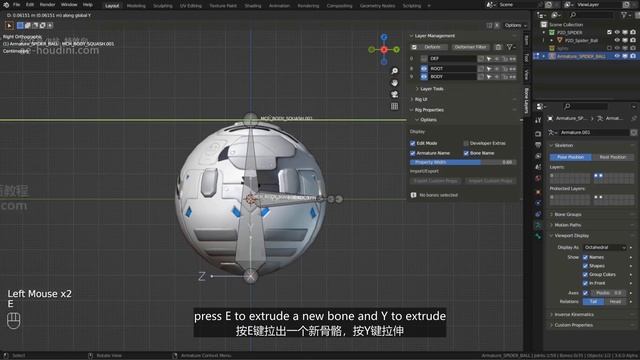Click the clipboard icon in Layer Management
This screenshot has height=360, width=640.
pos(498,47)
